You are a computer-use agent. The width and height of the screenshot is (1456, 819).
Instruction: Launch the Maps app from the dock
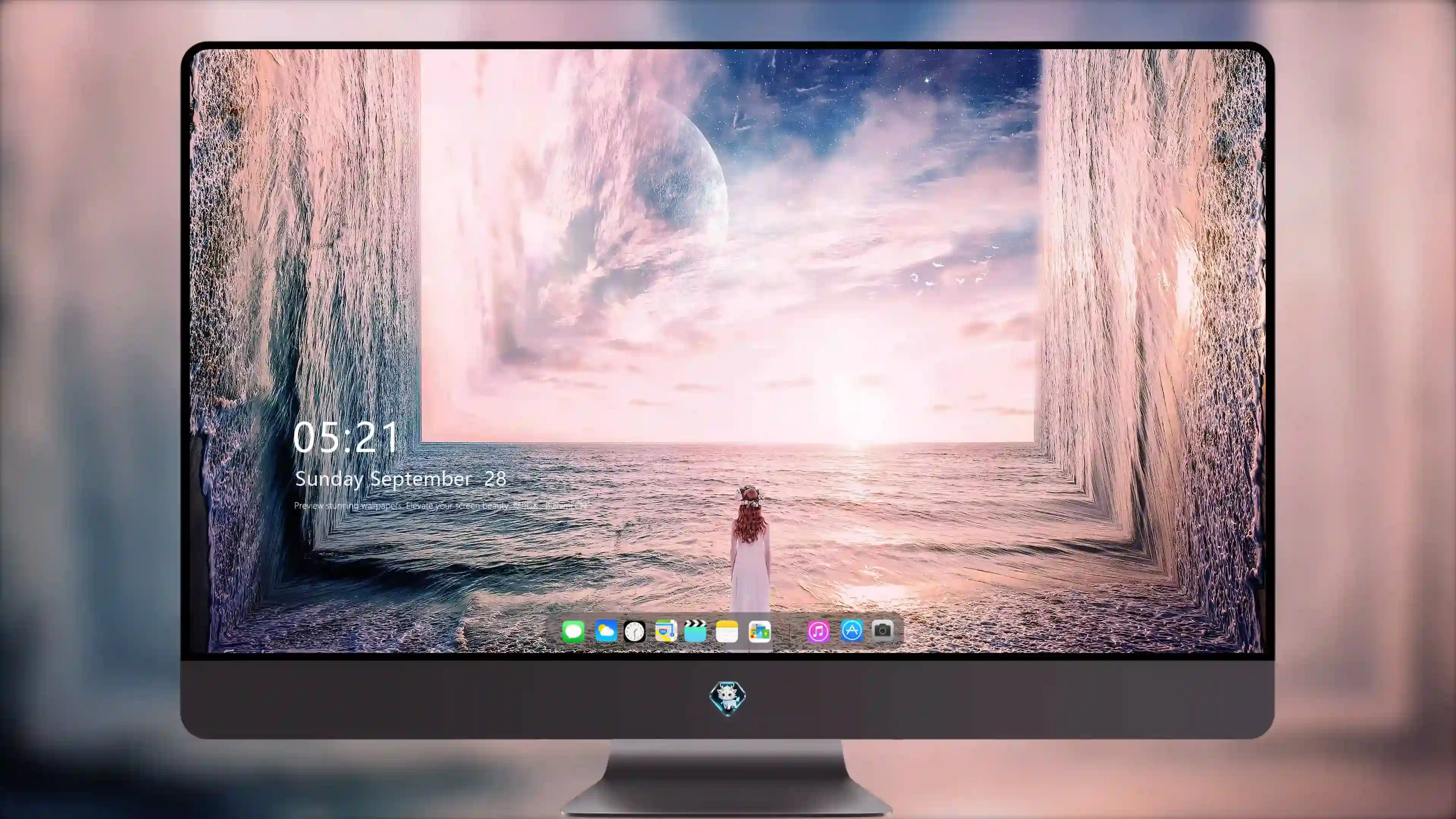[x=666, y=631]
